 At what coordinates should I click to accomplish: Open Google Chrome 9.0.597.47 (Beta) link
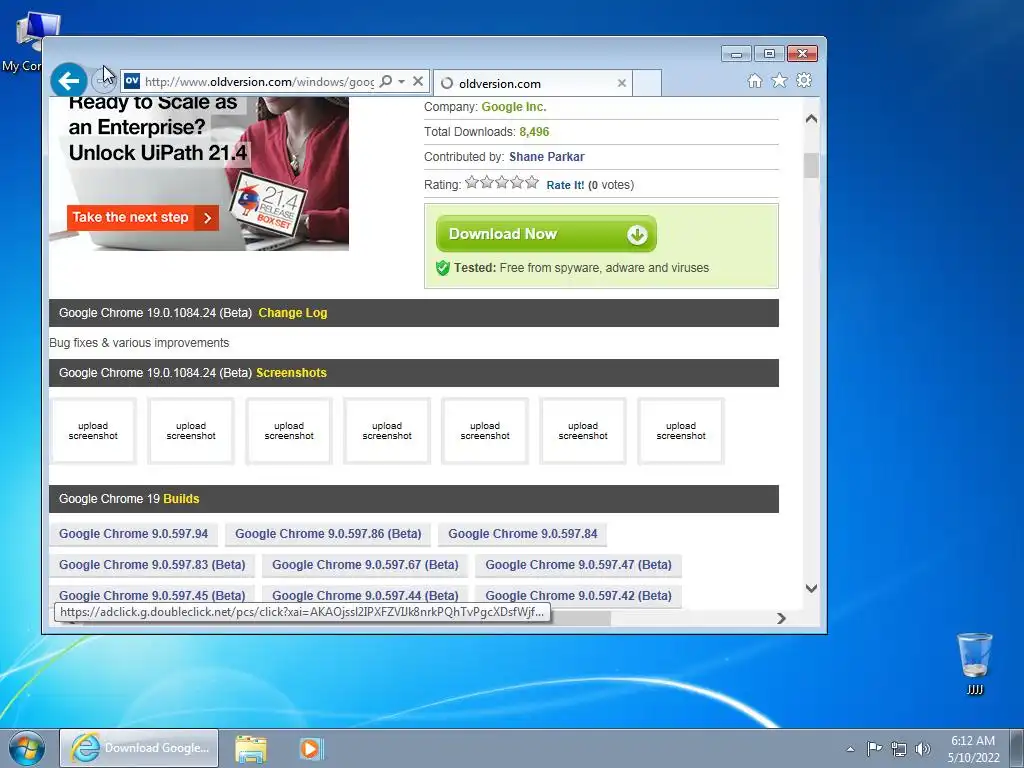pos(579,564)
